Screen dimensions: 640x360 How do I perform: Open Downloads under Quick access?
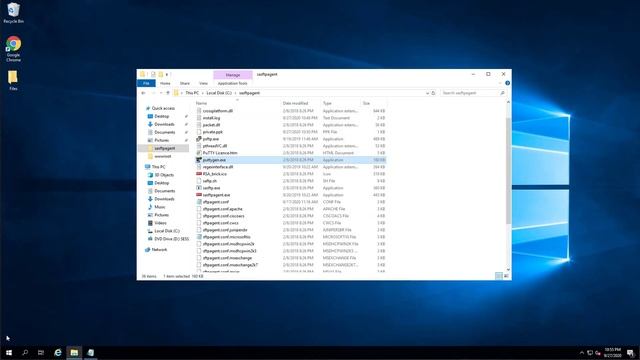pos(164,124)
